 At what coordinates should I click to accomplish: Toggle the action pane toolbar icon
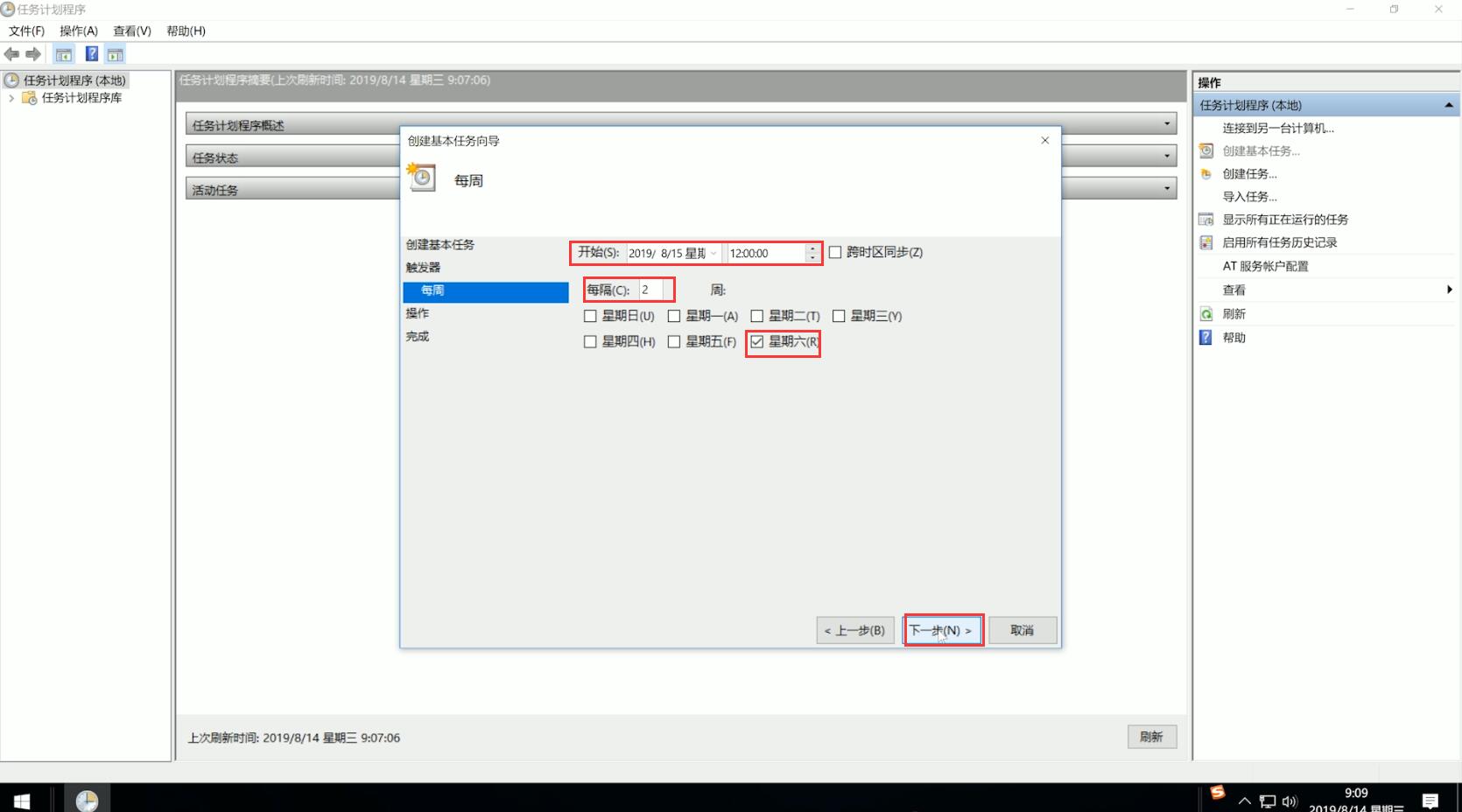[x=116, y=54]
